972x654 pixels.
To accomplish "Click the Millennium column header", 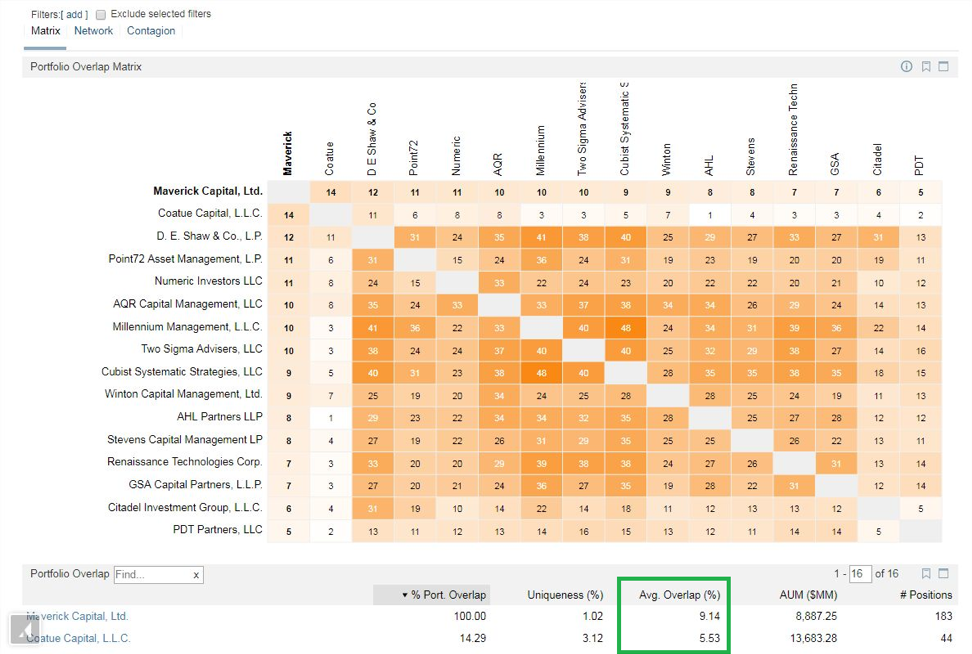I will click(x=541, y=151).
